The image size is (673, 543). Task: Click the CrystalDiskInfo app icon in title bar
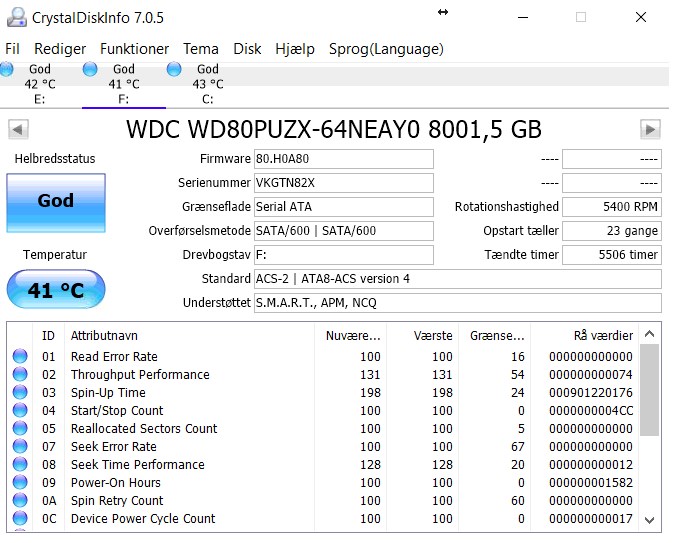[16, 18]
